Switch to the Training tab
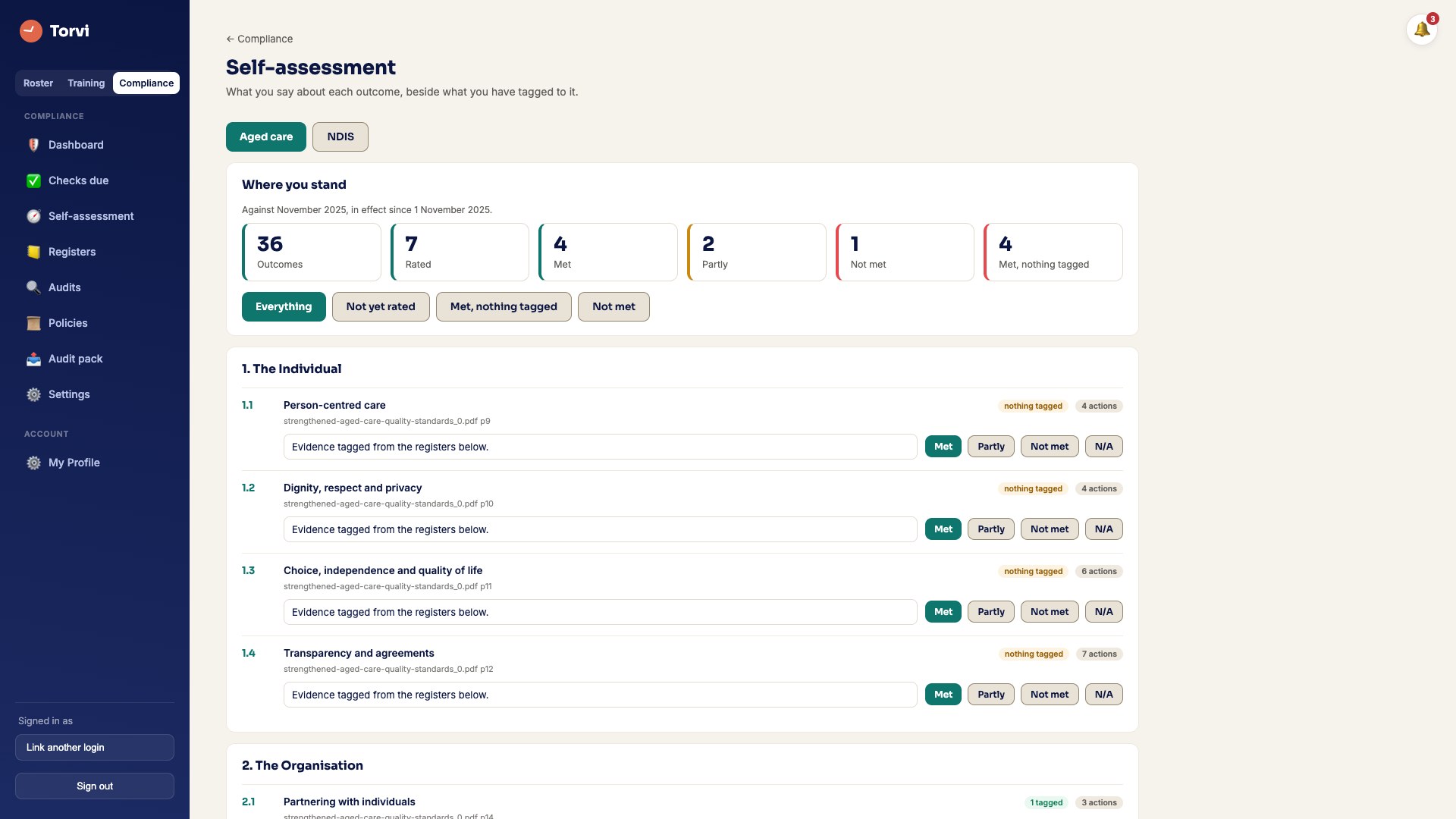 [86, 83]
